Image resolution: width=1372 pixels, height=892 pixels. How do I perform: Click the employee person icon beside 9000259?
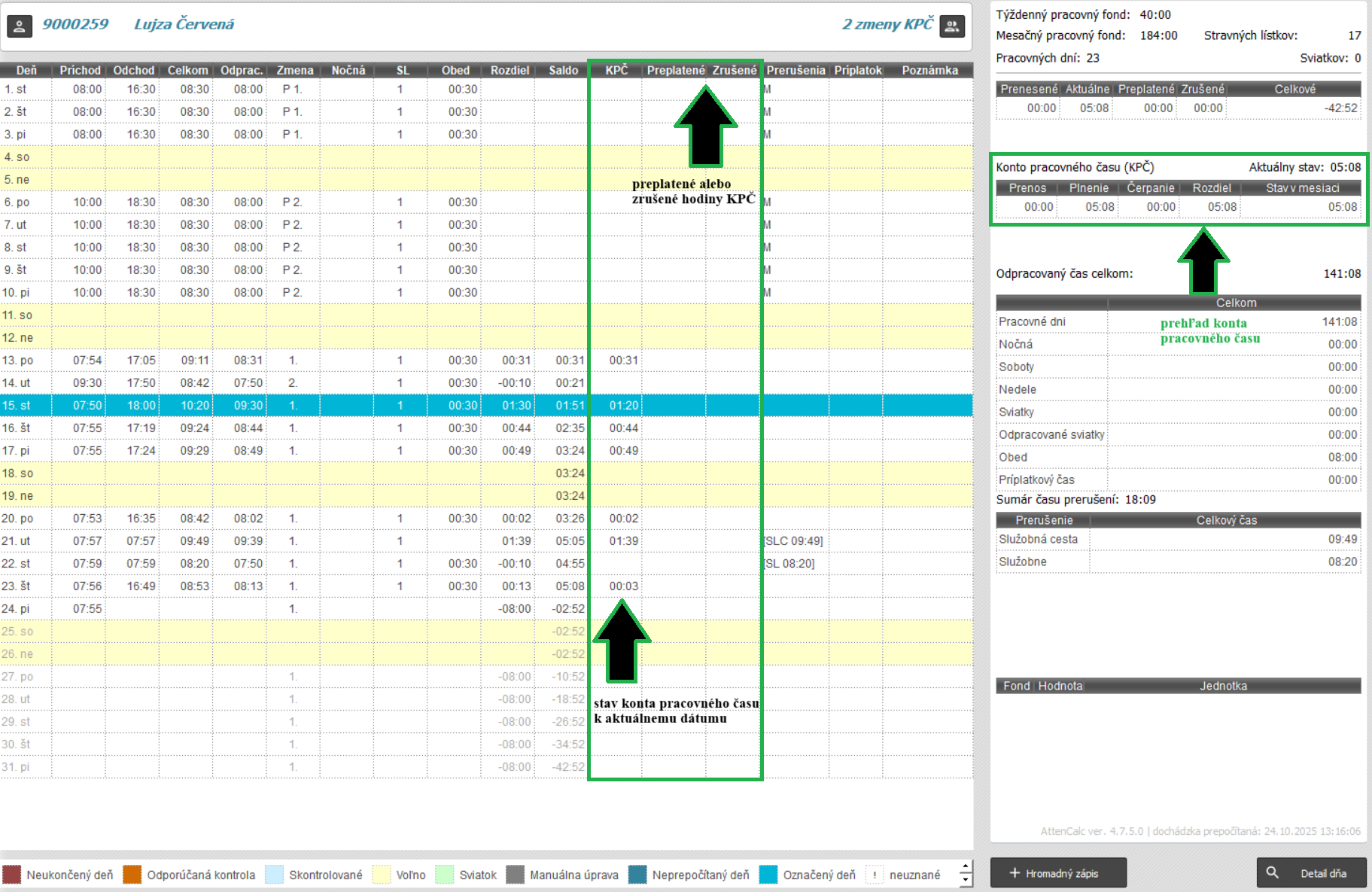tap(20, 26)
